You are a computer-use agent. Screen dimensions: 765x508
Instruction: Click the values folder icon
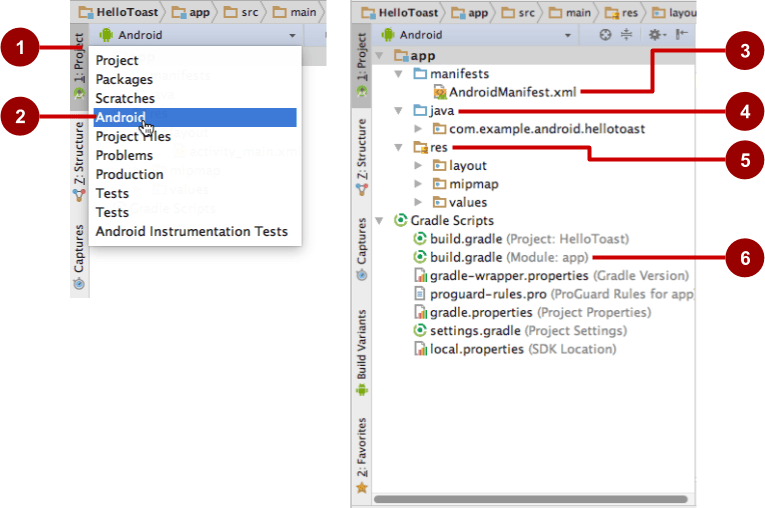click(440, 202)
